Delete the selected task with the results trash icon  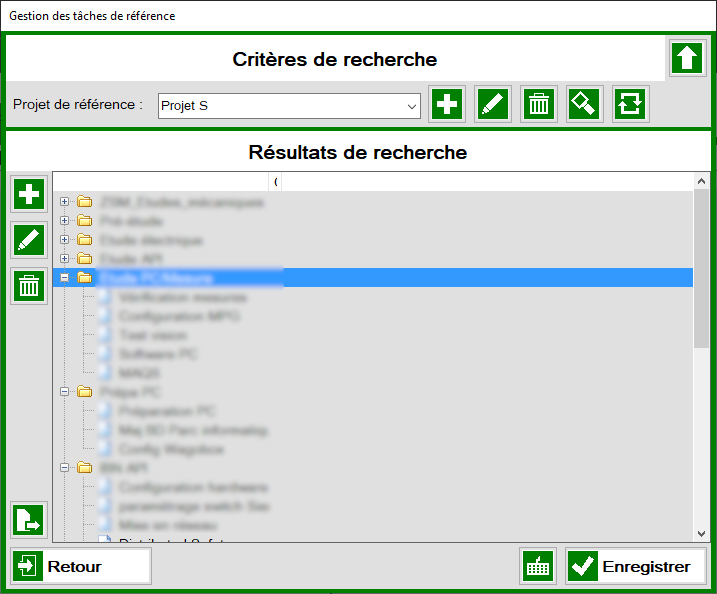pos(29,286)
